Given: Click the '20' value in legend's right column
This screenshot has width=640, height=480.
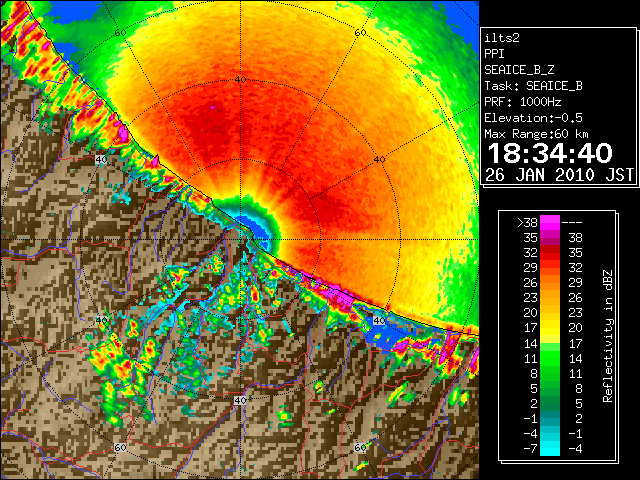Looking at the screenshot, I should point(576,328).
